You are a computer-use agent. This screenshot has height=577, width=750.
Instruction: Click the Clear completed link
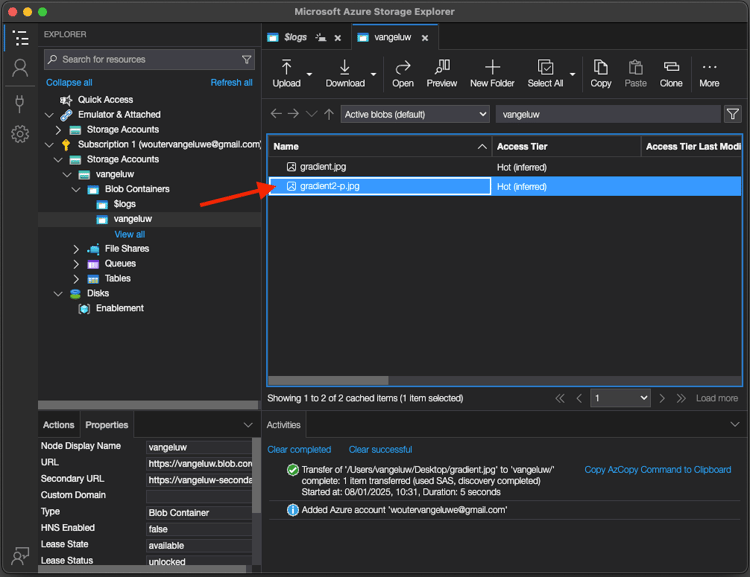pos(299,450)
